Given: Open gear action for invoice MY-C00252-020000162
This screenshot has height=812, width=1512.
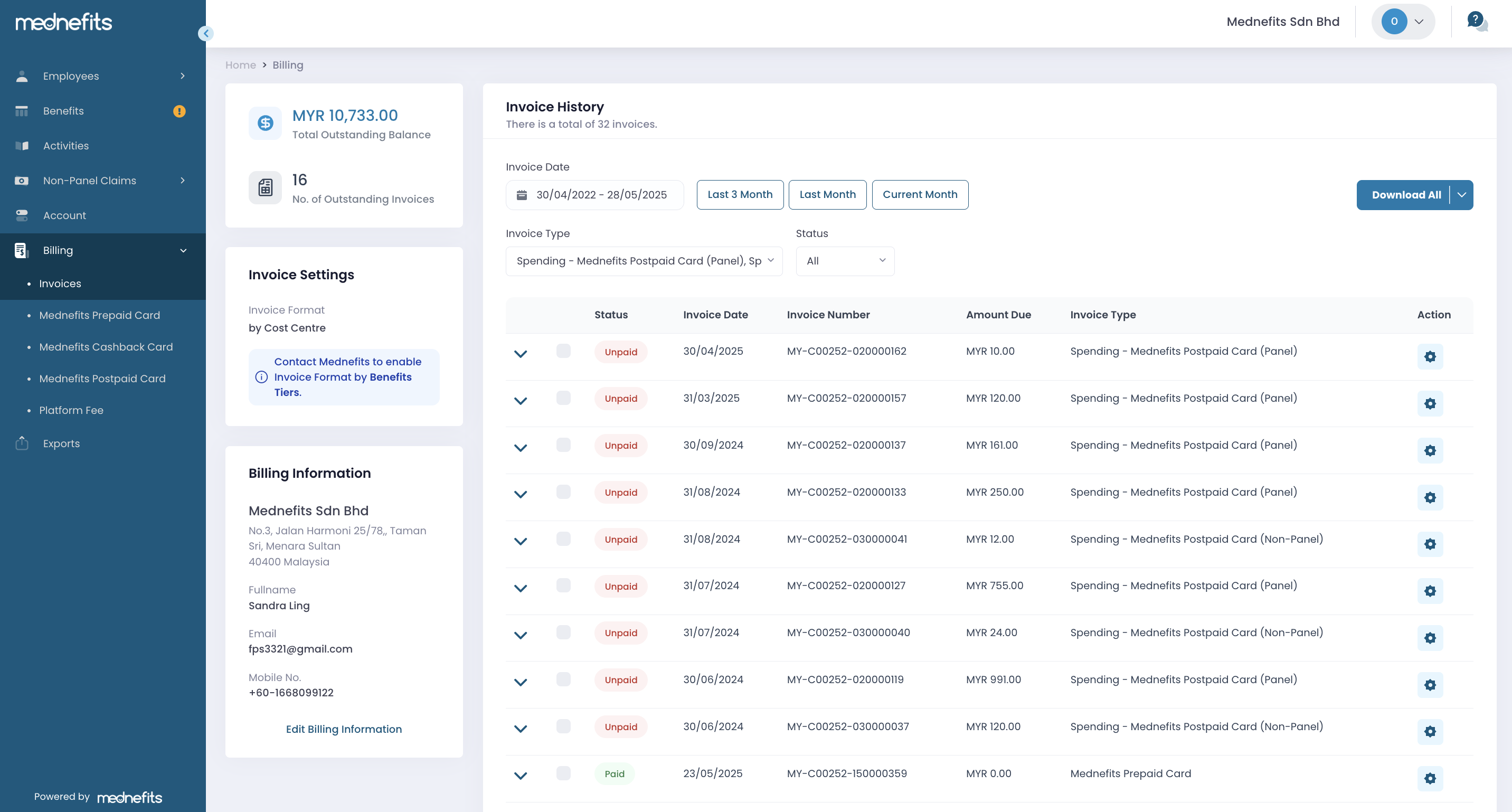Looking at the screenshot, I should 1430,356.
